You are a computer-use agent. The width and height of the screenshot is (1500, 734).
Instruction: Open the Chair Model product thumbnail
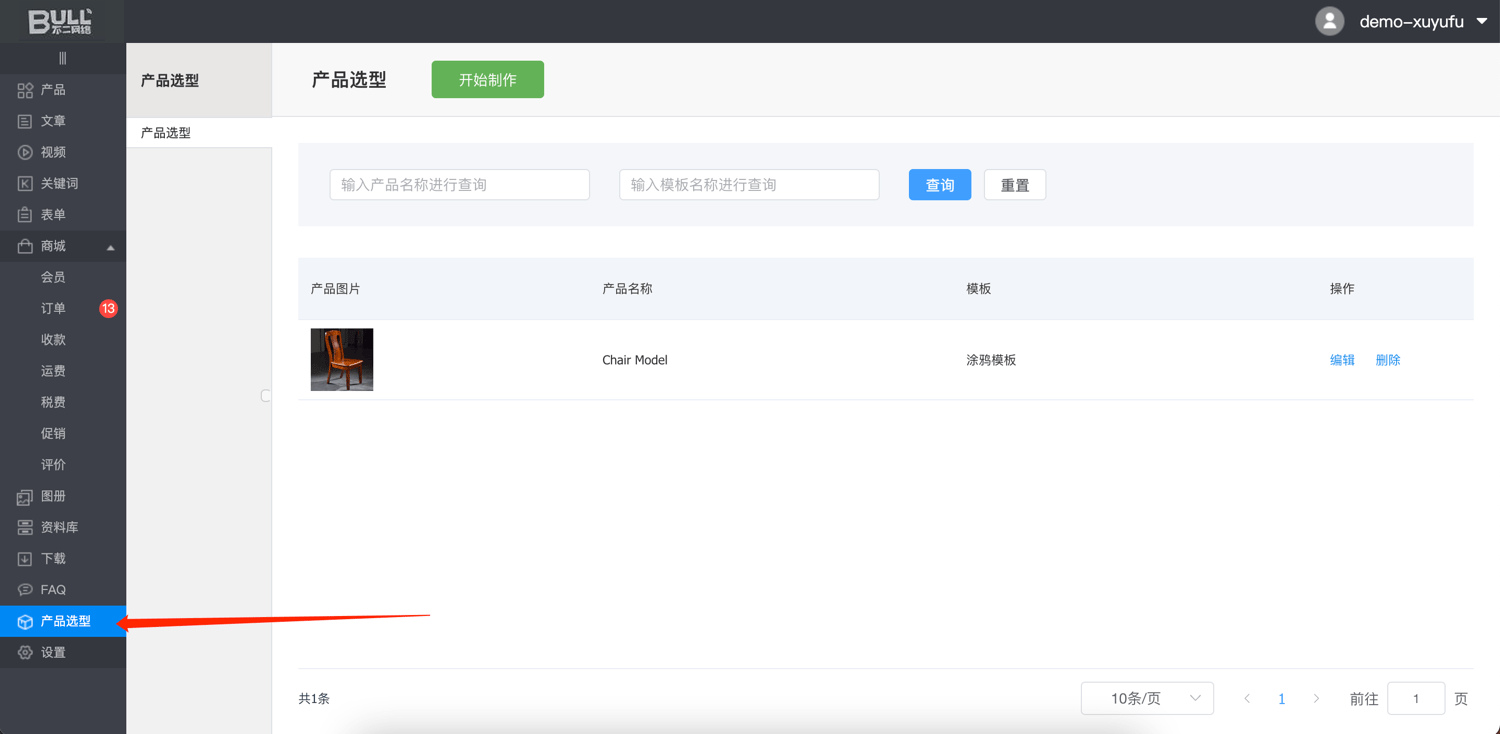point(342,360)
